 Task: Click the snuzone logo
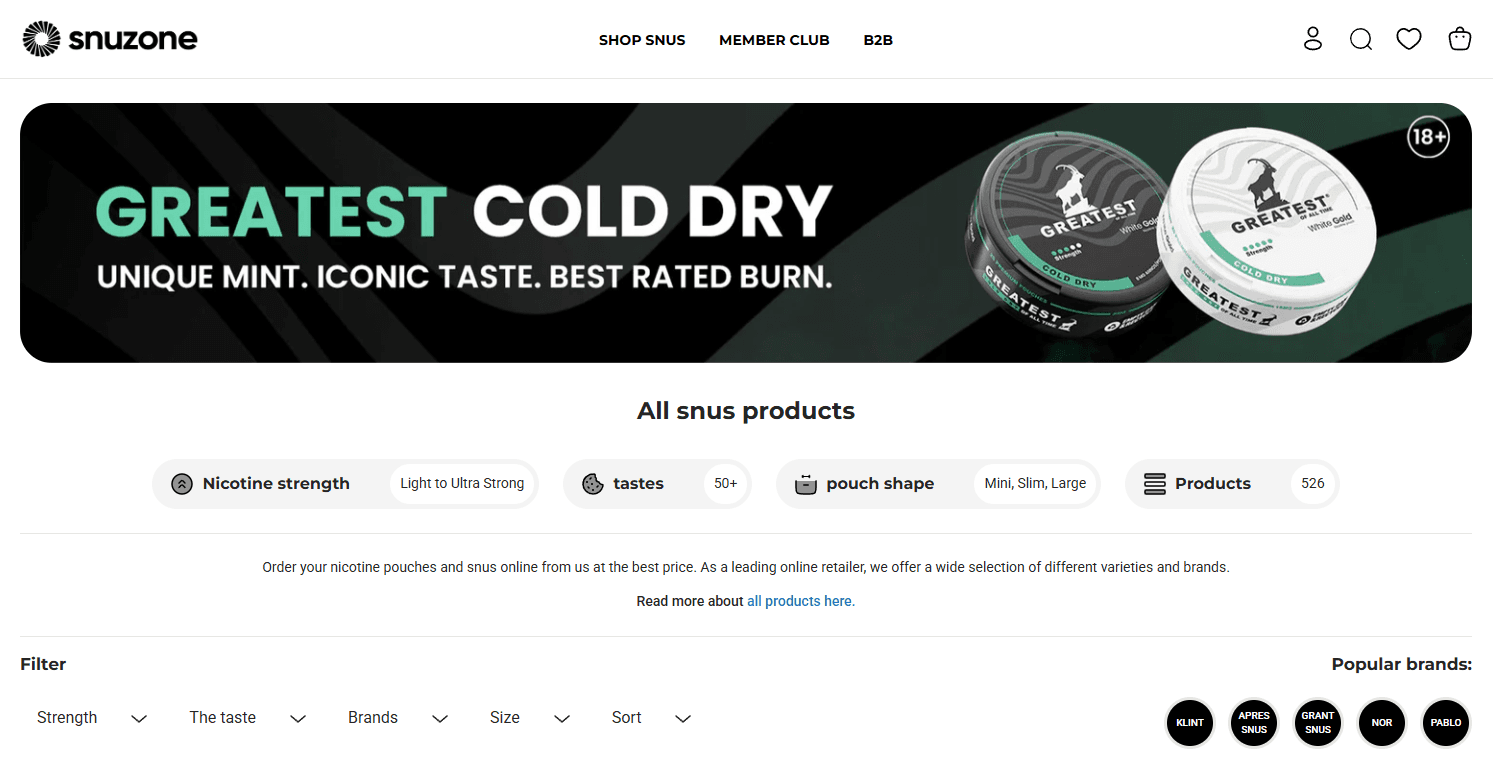110,39
